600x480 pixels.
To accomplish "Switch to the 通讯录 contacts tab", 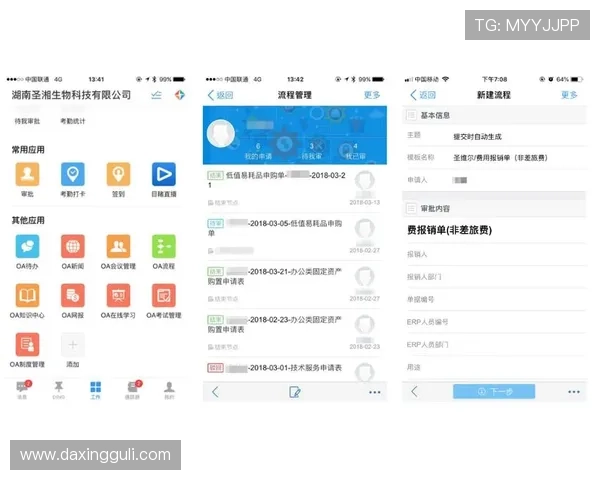I will [133, 390].
